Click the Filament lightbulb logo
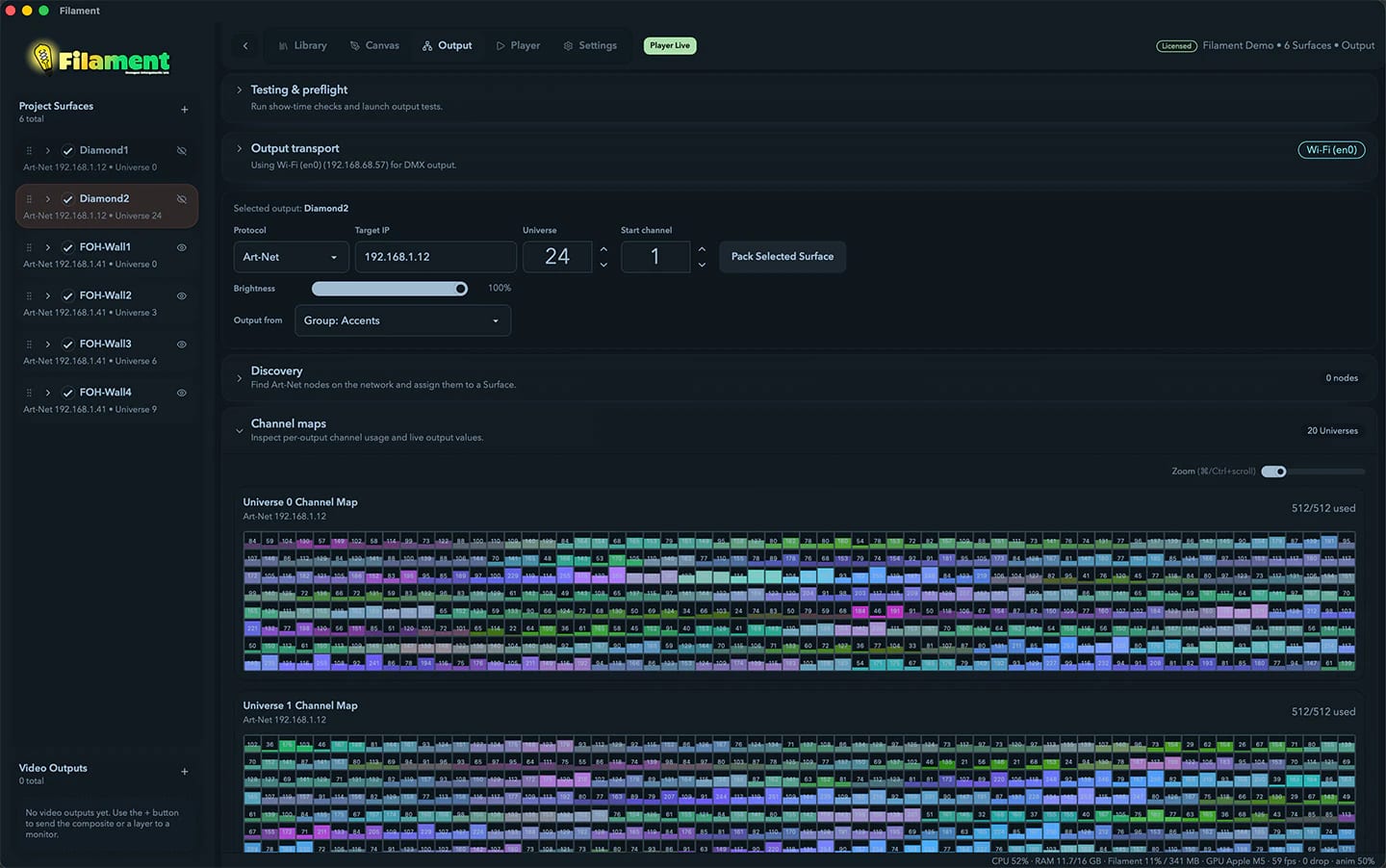 (x=97, y=59)
